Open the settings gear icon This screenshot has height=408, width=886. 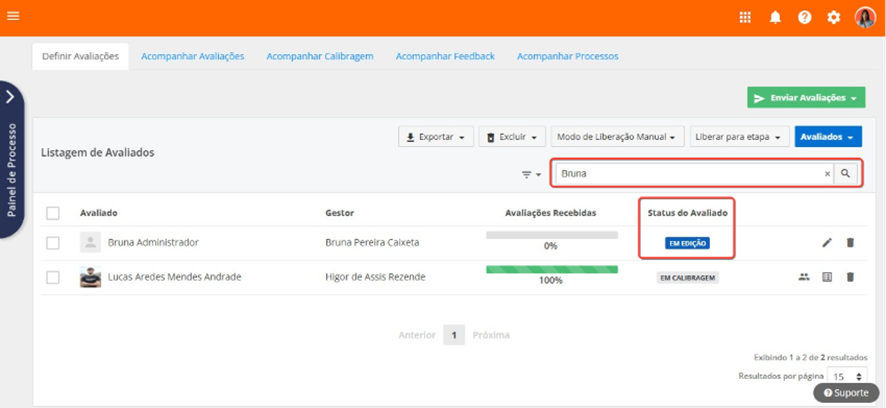point(834,17)
